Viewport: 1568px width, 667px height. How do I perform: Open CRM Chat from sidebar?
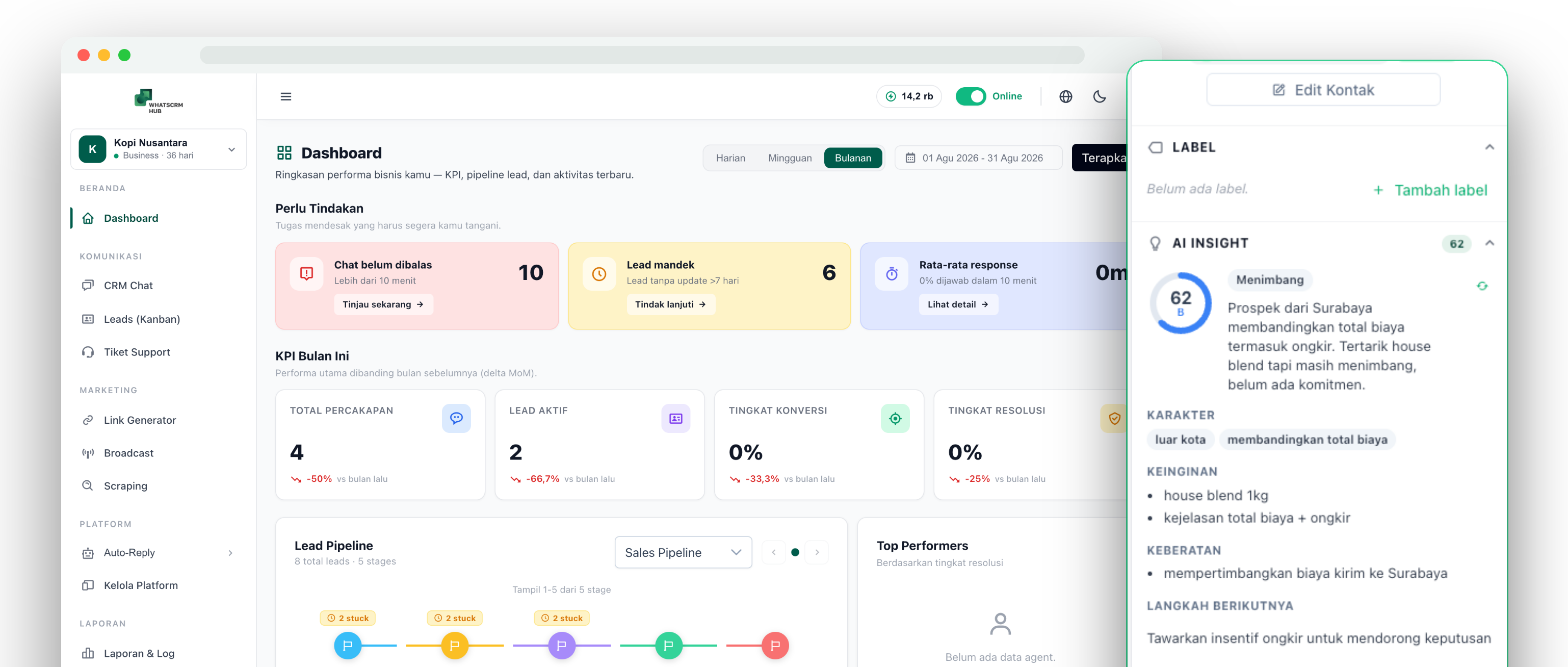point(128,285)
